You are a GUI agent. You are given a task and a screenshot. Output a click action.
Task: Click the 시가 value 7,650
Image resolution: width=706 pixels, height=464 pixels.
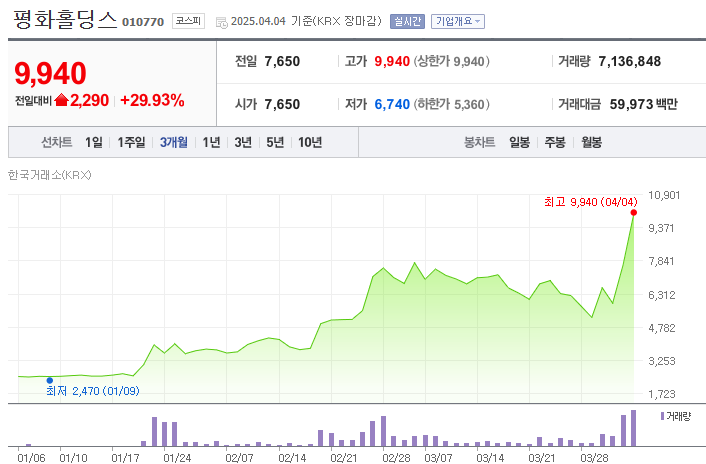point(282,104)
